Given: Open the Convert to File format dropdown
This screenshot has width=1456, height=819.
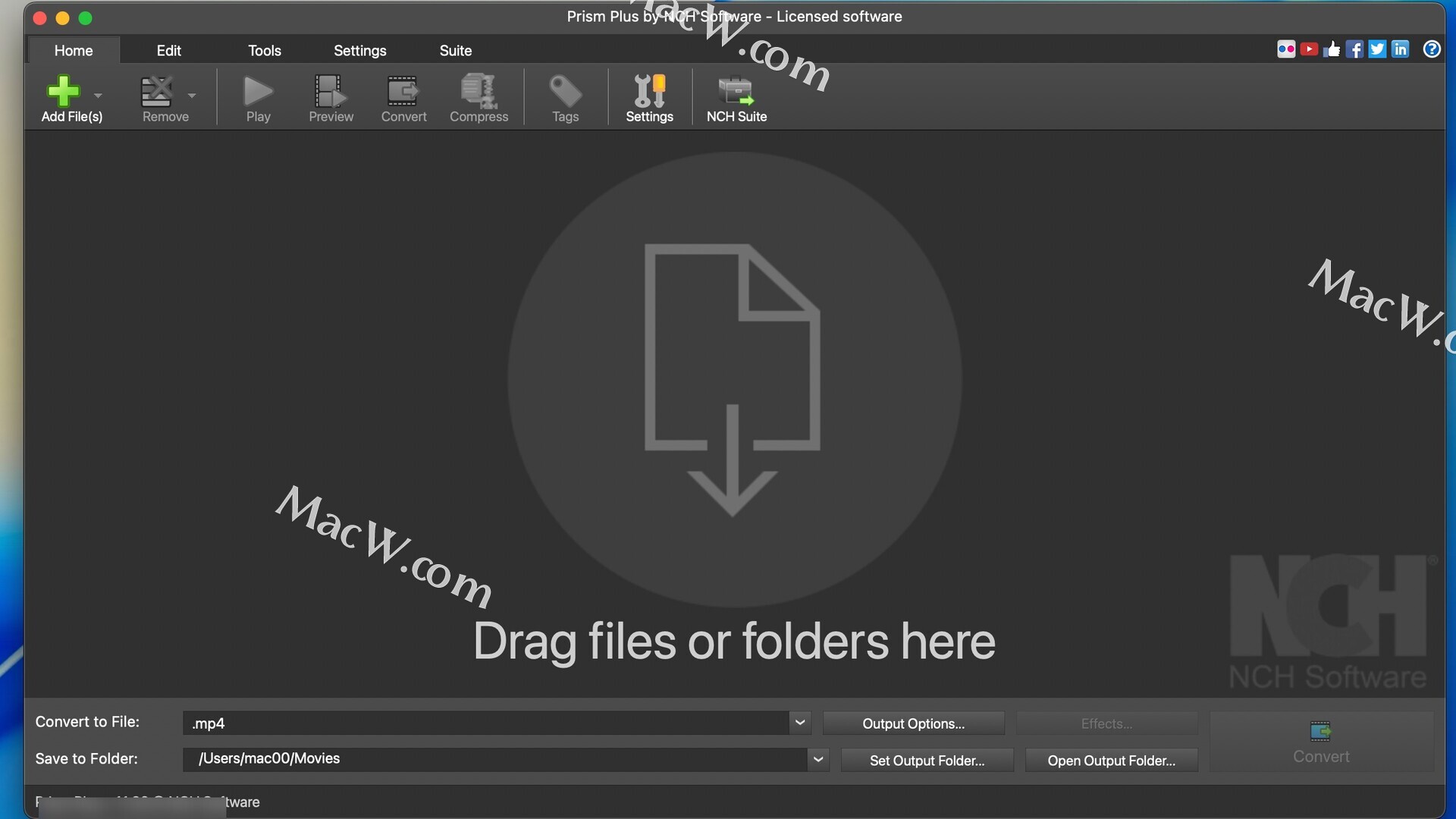Looking at the screenshot, I should tap(799, 723).
